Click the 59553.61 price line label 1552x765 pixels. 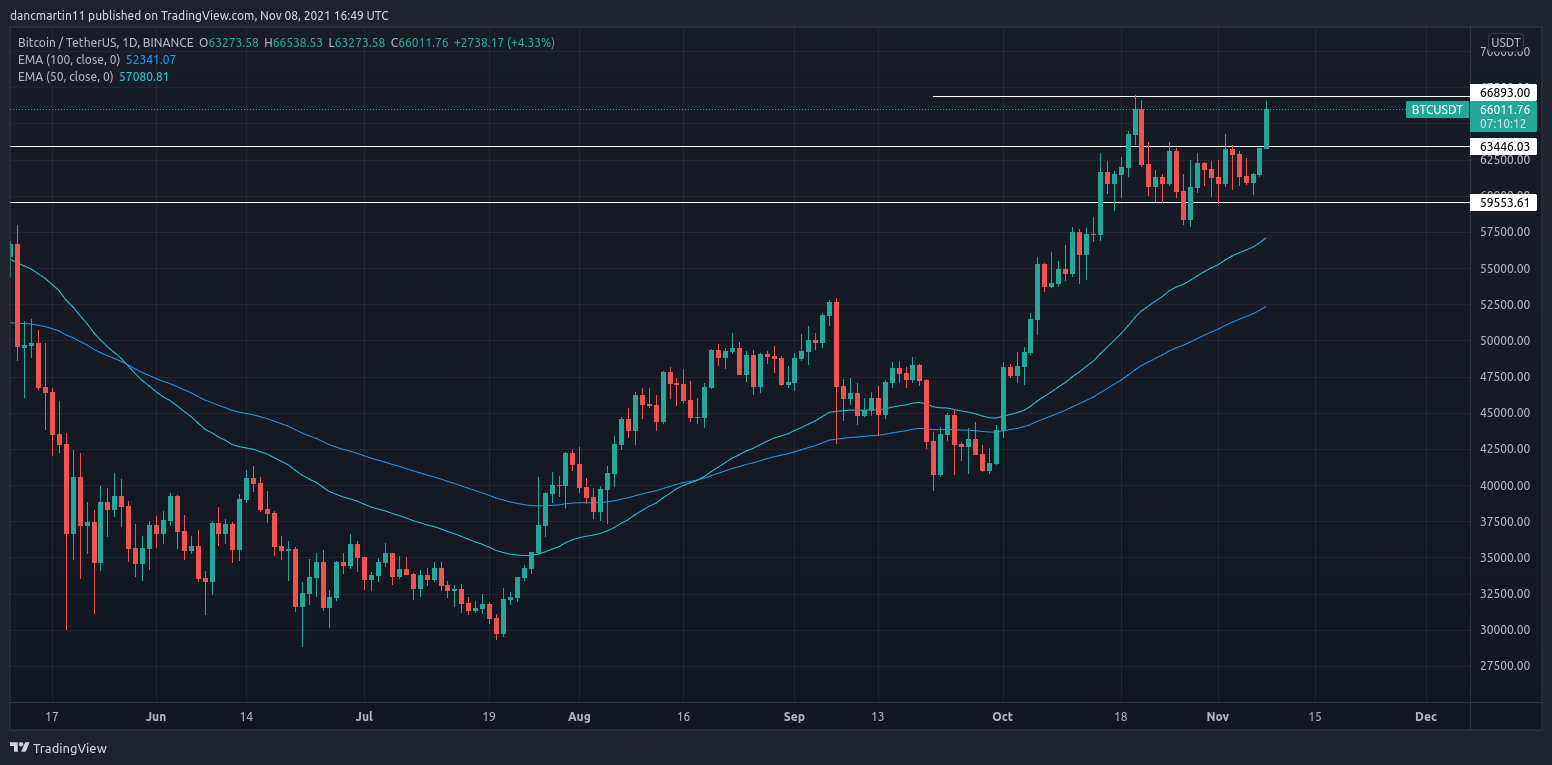[1503, 203]
